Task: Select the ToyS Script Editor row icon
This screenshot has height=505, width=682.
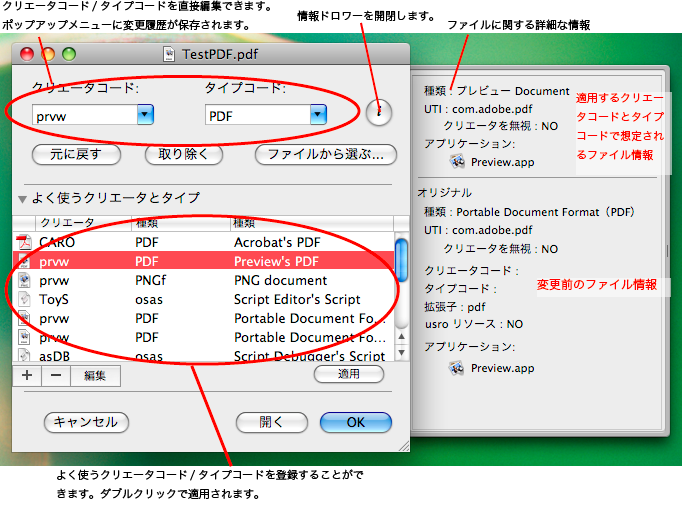Action: pos(24,300)
